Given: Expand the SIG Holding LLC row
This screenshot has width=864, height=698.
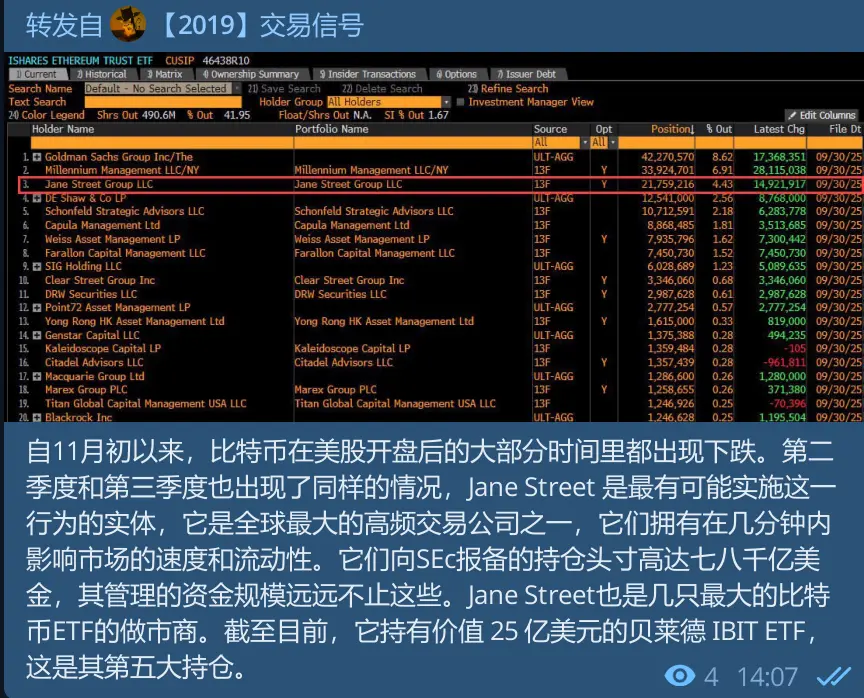Looking at the screenshot, I should (x=37, y=267).
